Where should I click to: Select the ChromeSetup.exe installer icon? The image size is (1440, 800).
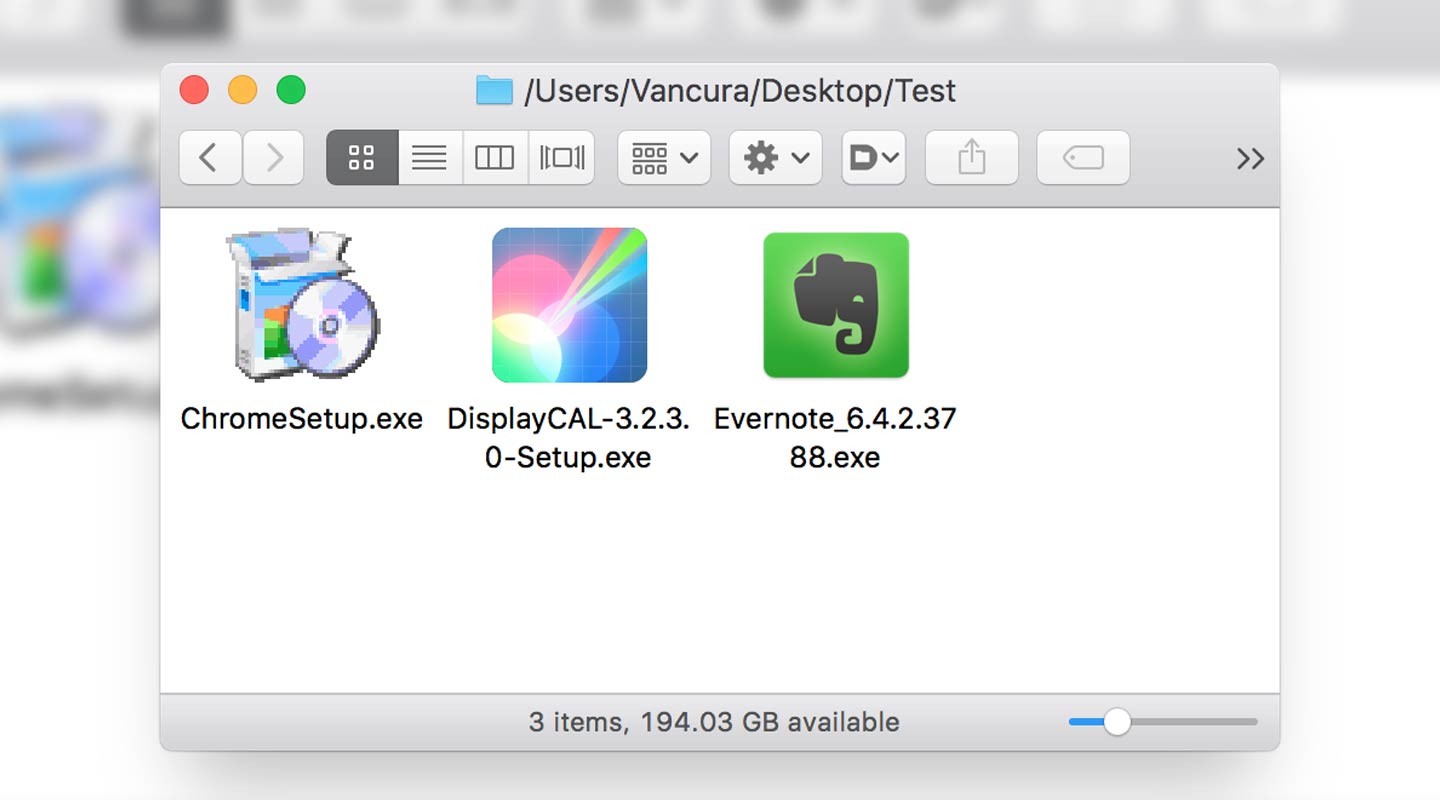(302, 305)
